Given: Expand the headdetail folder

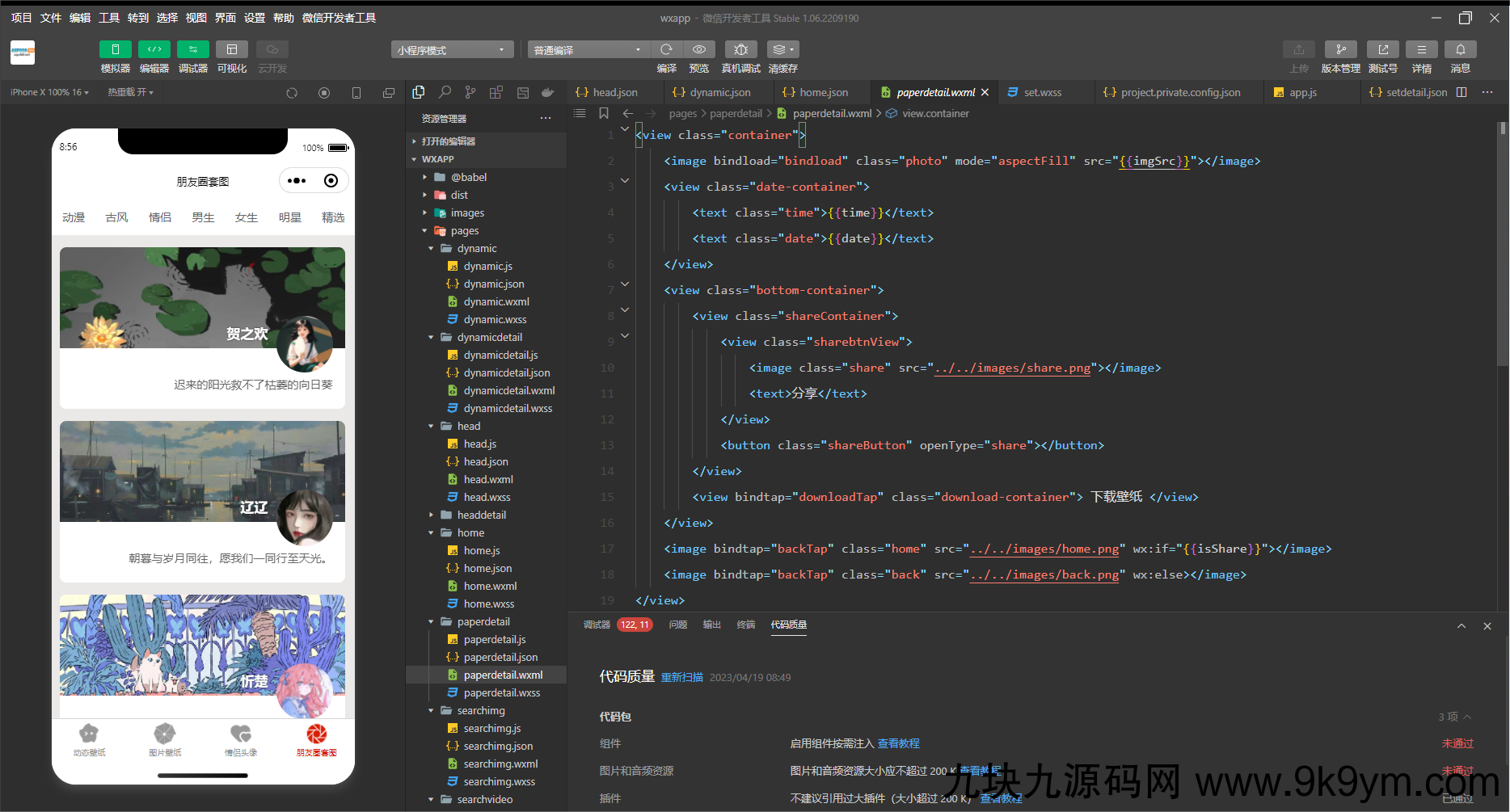Looking at the screenshot, I should click(x=481, y=515).
